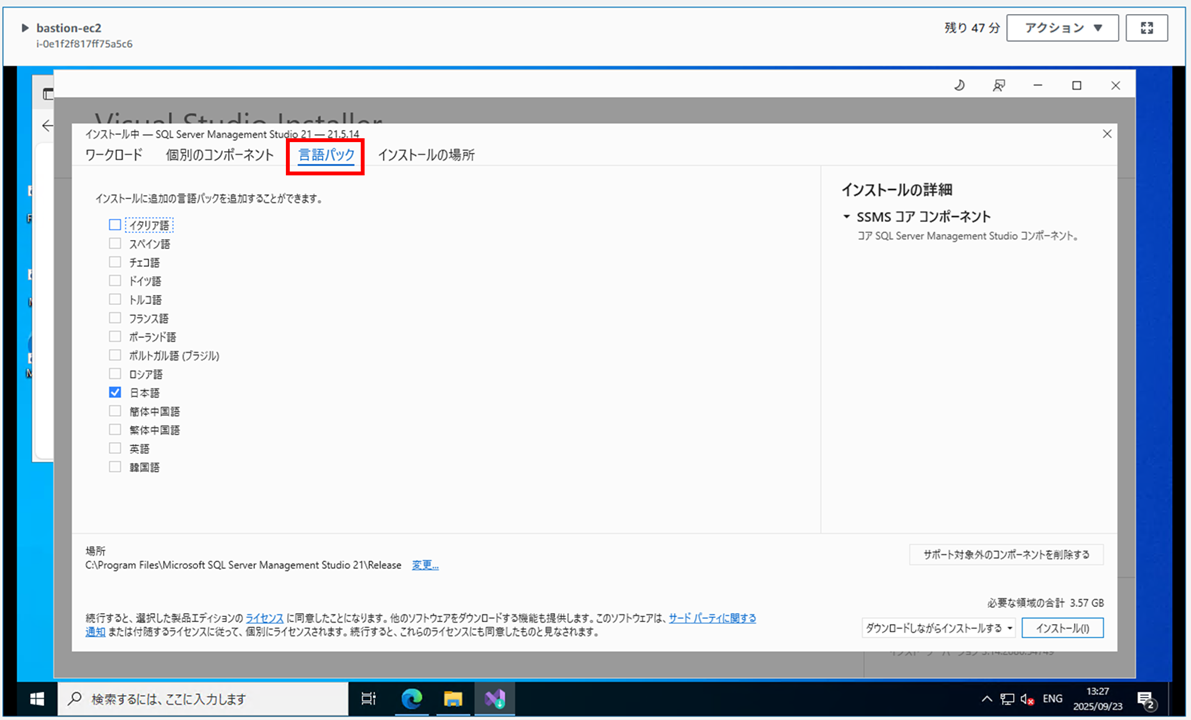Expand the bastion-ec2 instance triangle

tap(25, 28)
